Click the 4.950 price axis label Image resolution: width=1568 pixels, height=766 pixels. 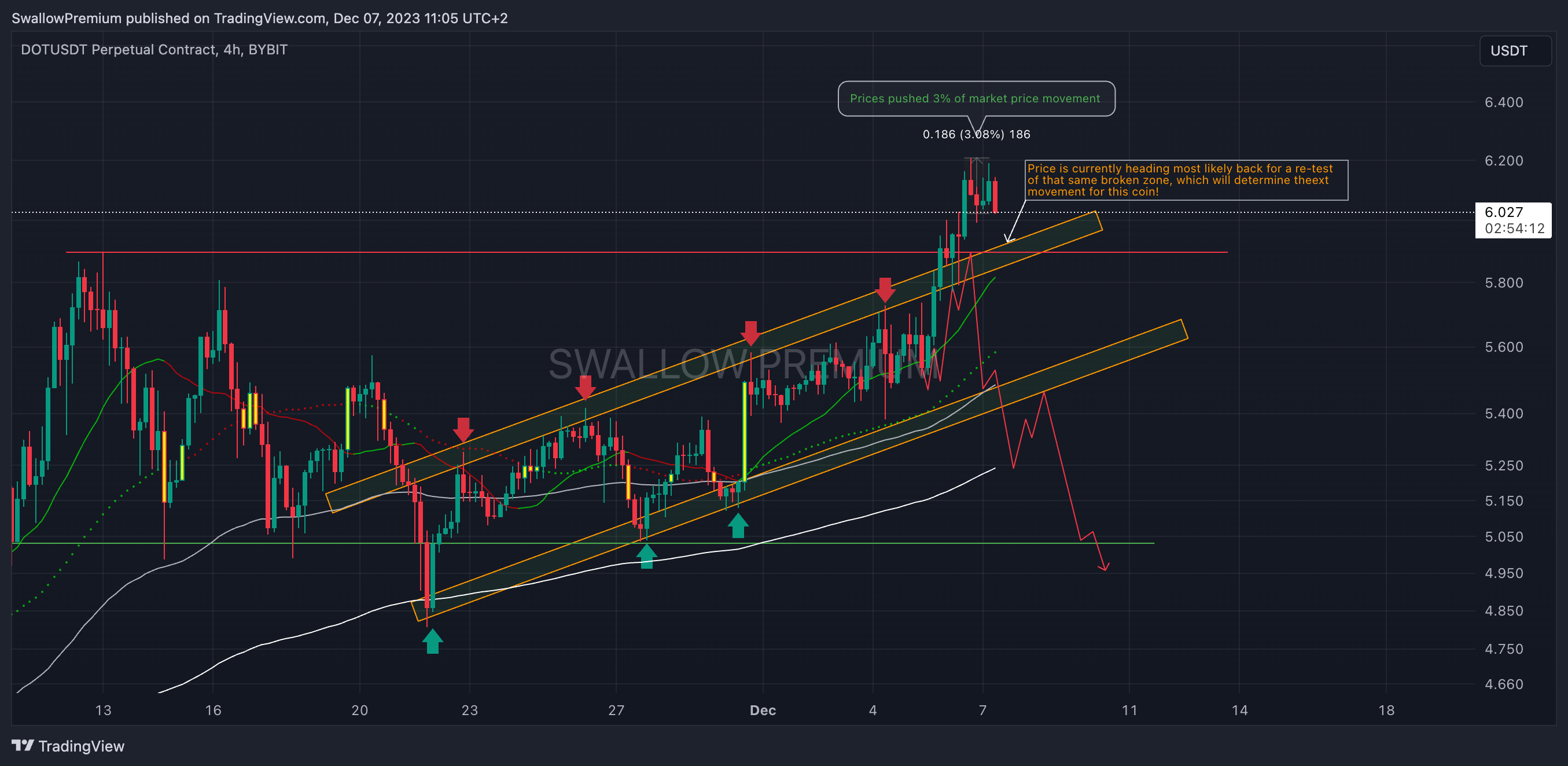pyautogui.click(x=1503, y=573)
